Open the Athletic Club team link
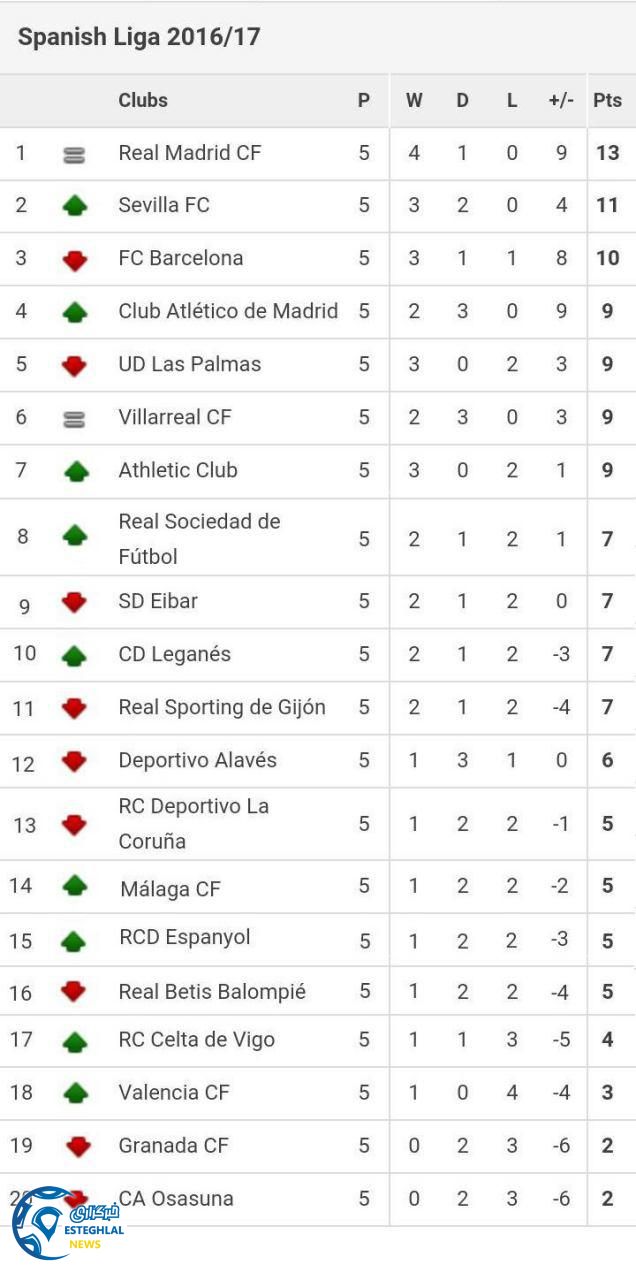 [178, 470]
